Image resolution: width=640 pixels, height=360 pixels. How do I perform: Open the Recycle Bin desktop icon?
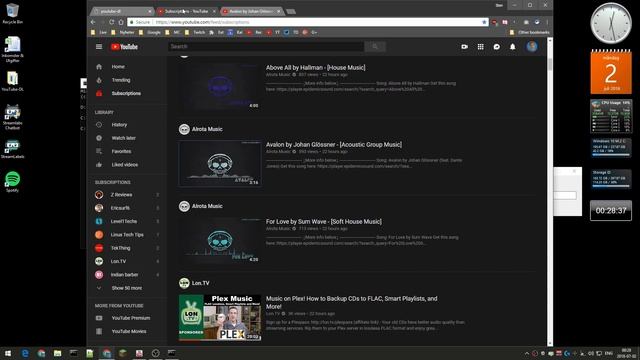(x=13, y=13)
